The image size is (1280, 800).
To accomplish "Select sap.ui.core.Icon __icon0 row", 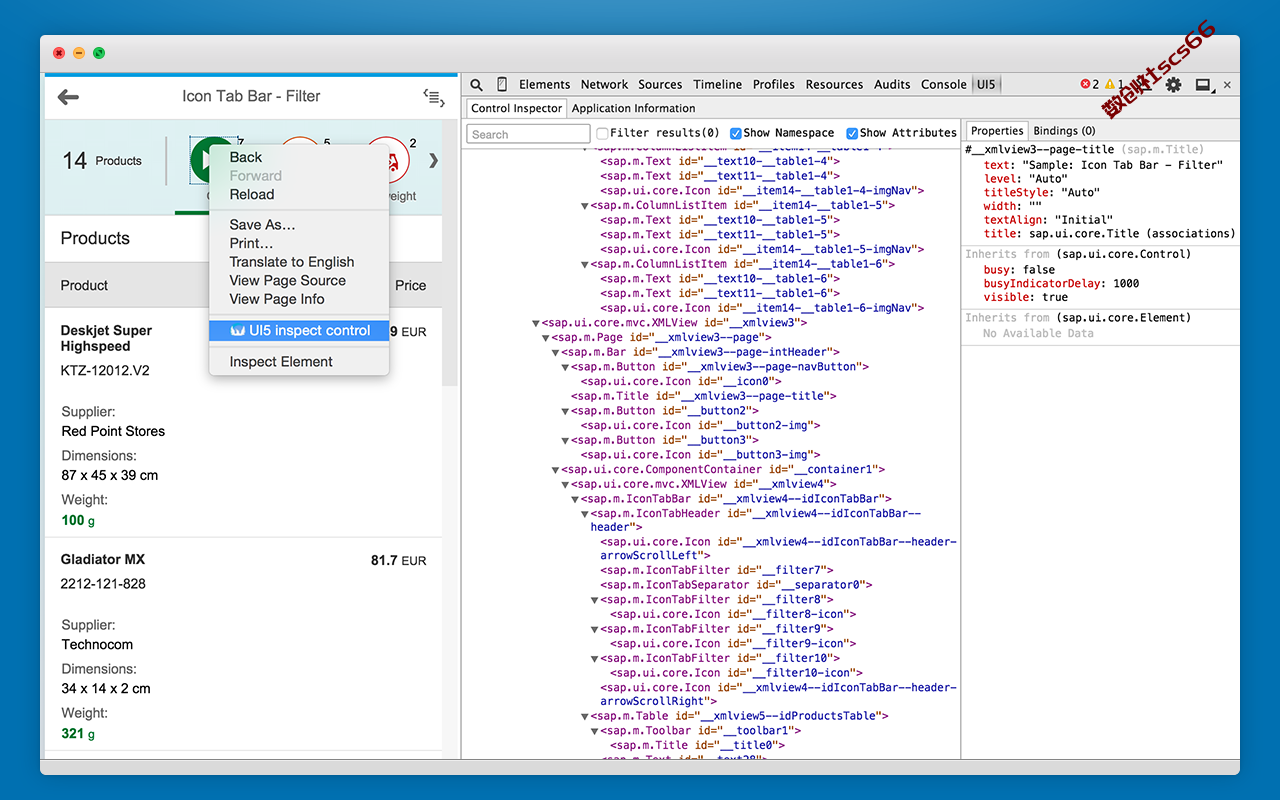I will pyautogui.click(x=681, y=381).
